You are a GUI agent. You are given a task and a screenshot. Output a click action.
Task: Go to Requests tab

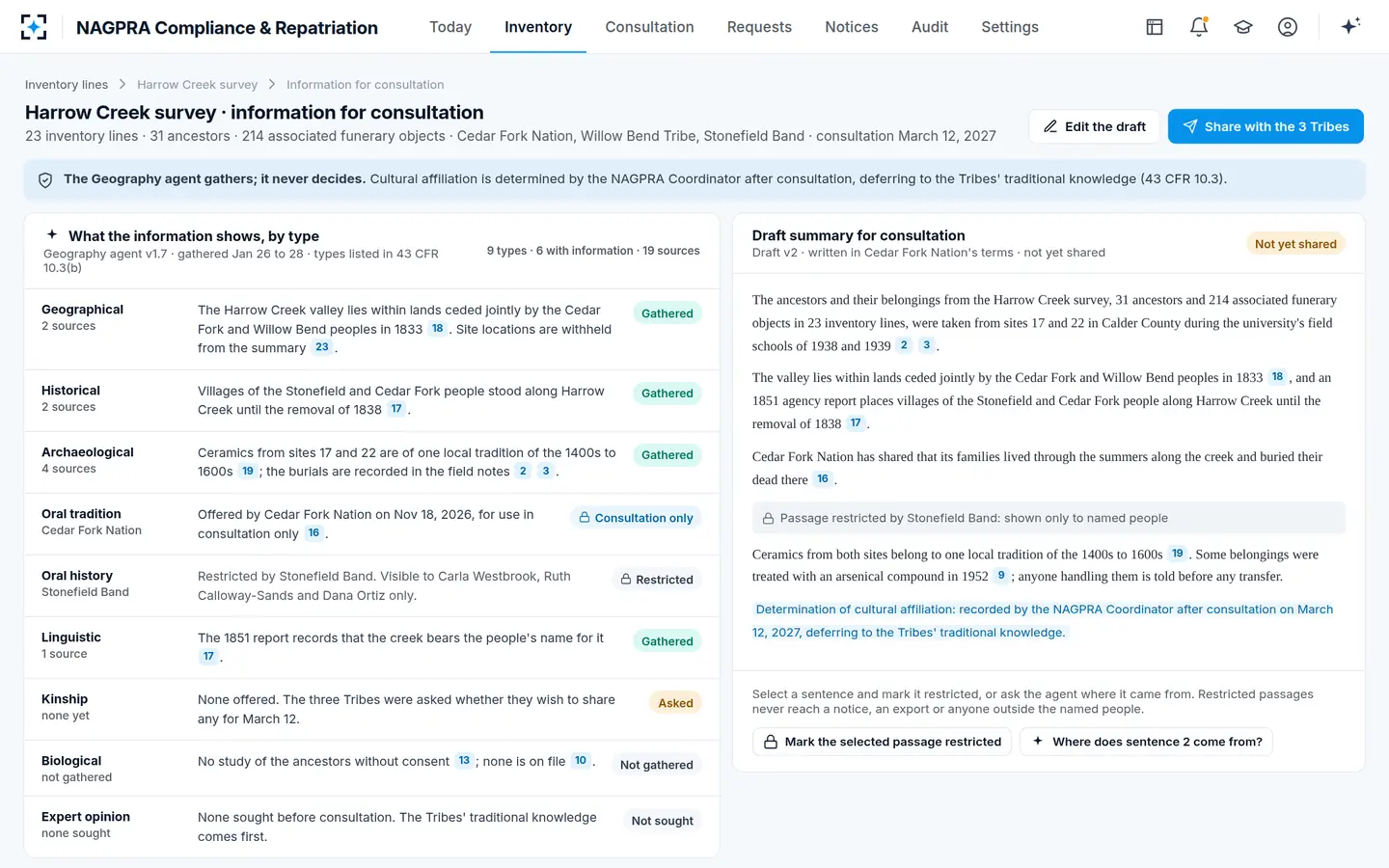pyautogui.click(x=759, y=27)
